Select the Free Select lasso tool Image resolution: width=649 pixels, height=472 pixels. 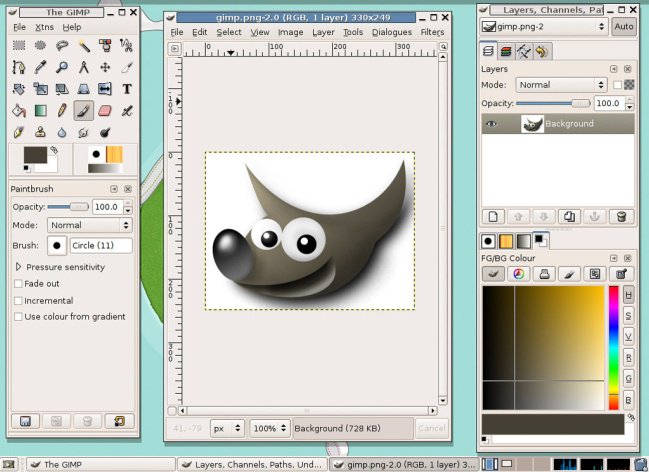[x=62, y=45]
